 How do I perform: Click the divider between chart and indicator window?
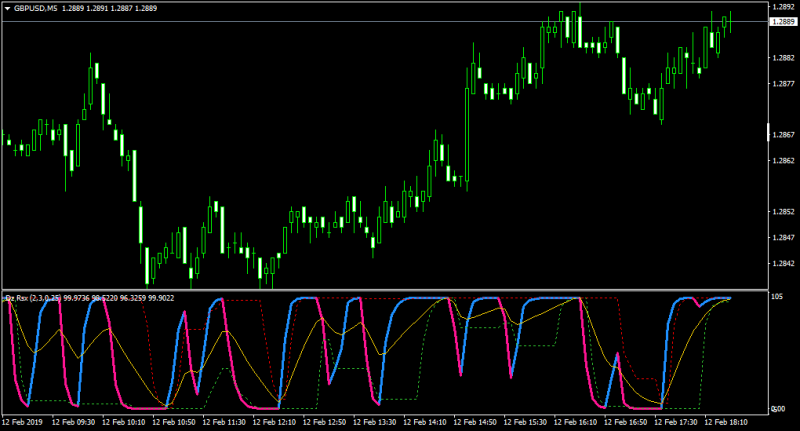pos(385,290)
